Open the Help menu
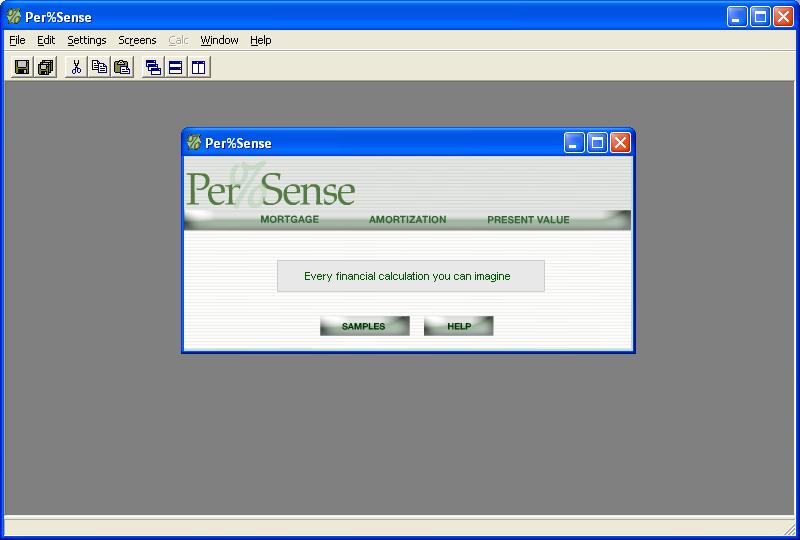 261,40
